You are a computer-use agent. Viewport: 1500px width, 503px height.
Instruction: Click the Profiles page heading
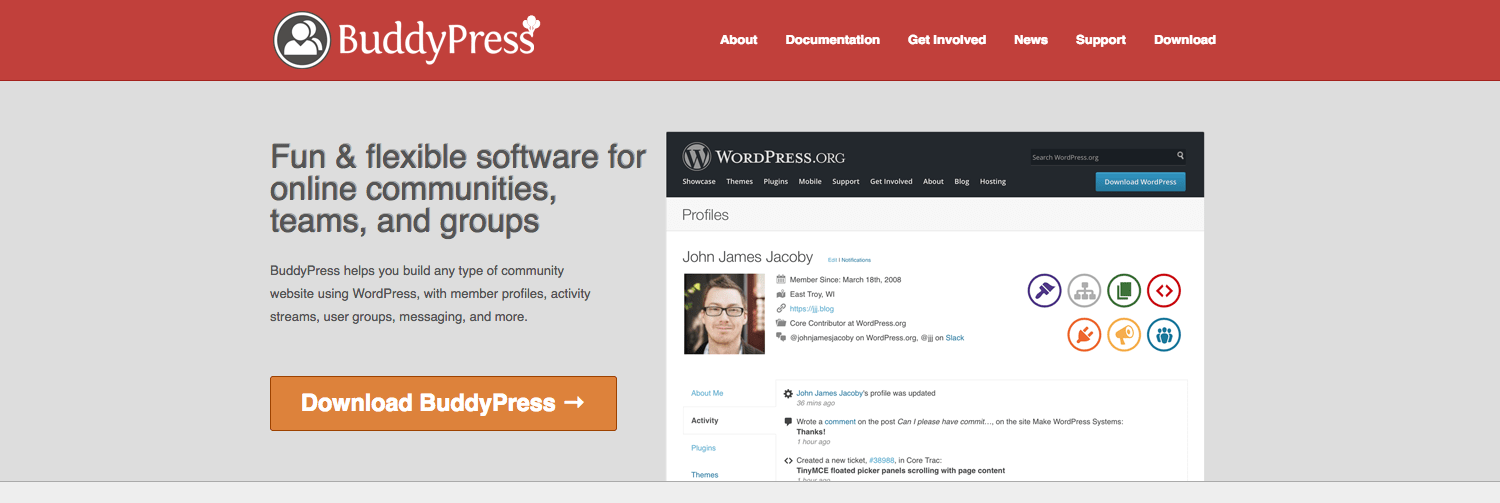[705, 215]
